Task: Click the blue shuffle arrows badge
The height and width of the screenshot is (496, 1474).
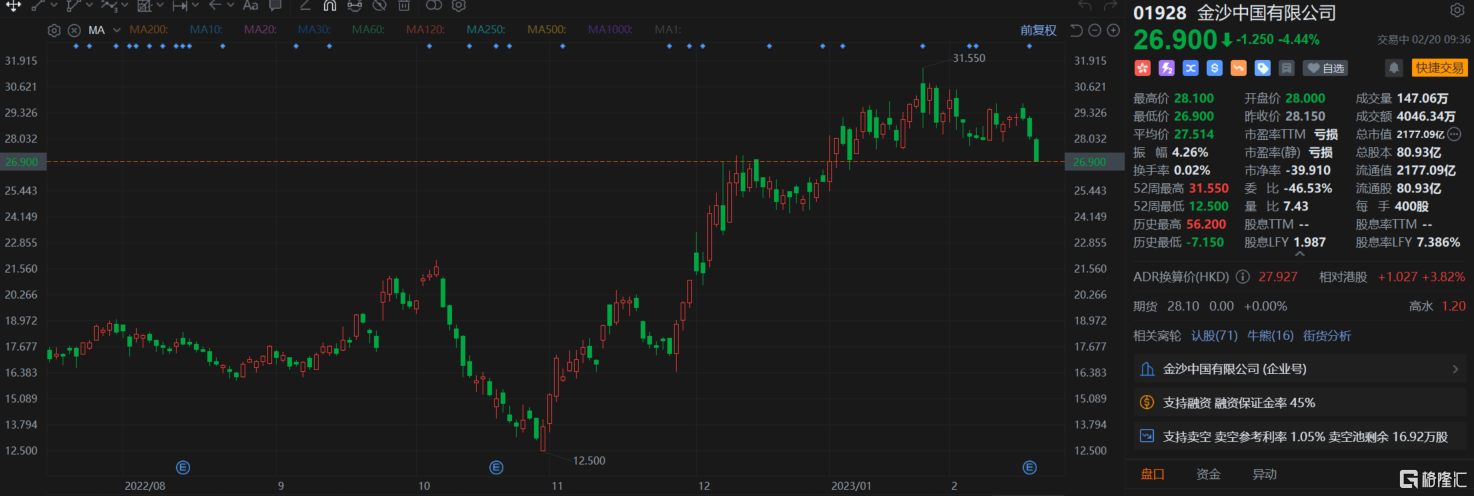Action: (x=1190, y=68)
